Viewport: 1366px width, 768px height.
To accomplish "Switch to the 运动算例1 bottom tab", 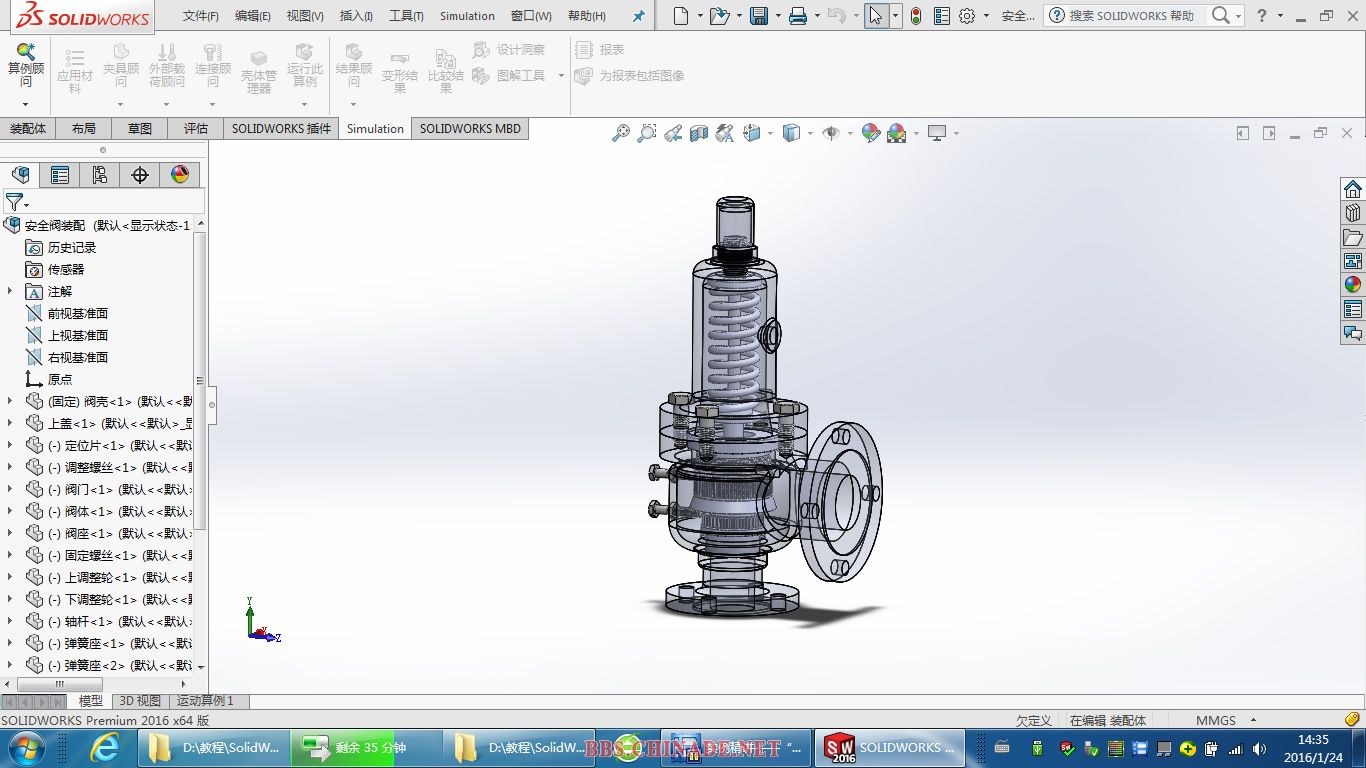I will point(205,701).
